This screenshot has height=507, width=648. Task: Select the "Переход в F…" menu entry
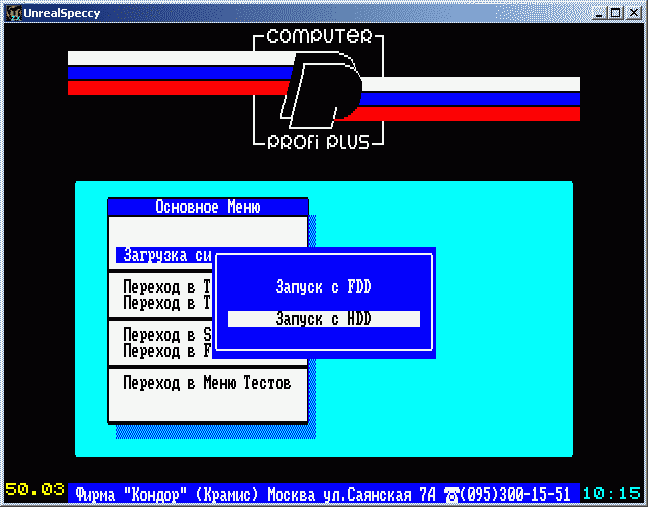pos(165,351)
